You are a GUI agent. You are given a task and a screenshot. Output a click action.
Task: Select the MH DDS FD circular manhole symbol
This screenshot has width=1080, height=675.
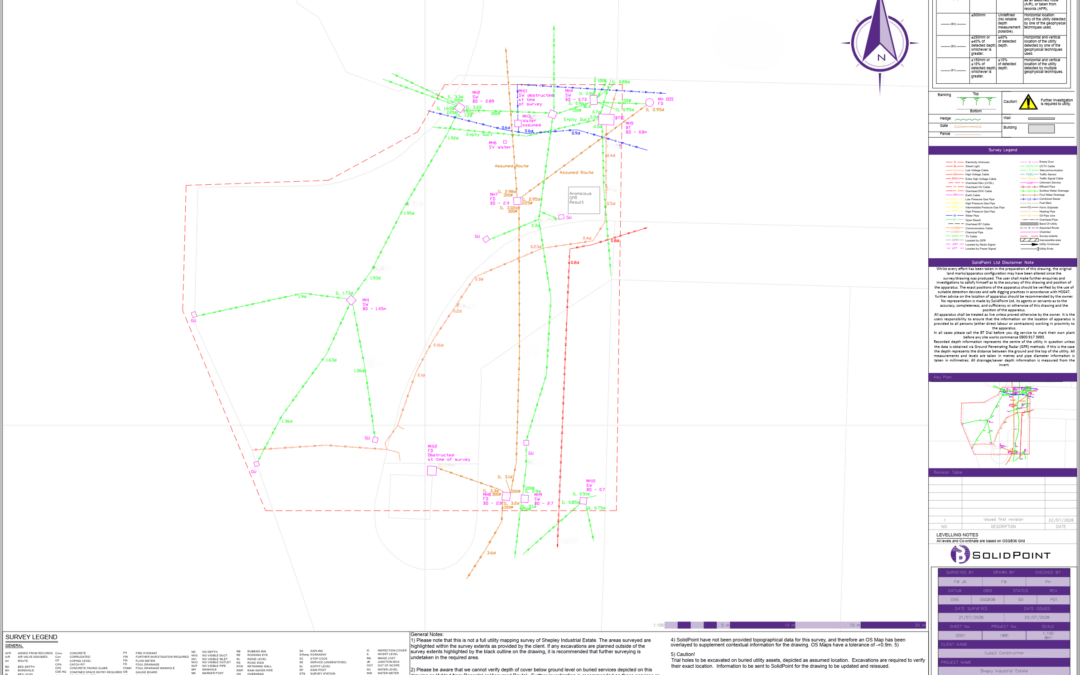pyautogui.click(x=650, y=103)
